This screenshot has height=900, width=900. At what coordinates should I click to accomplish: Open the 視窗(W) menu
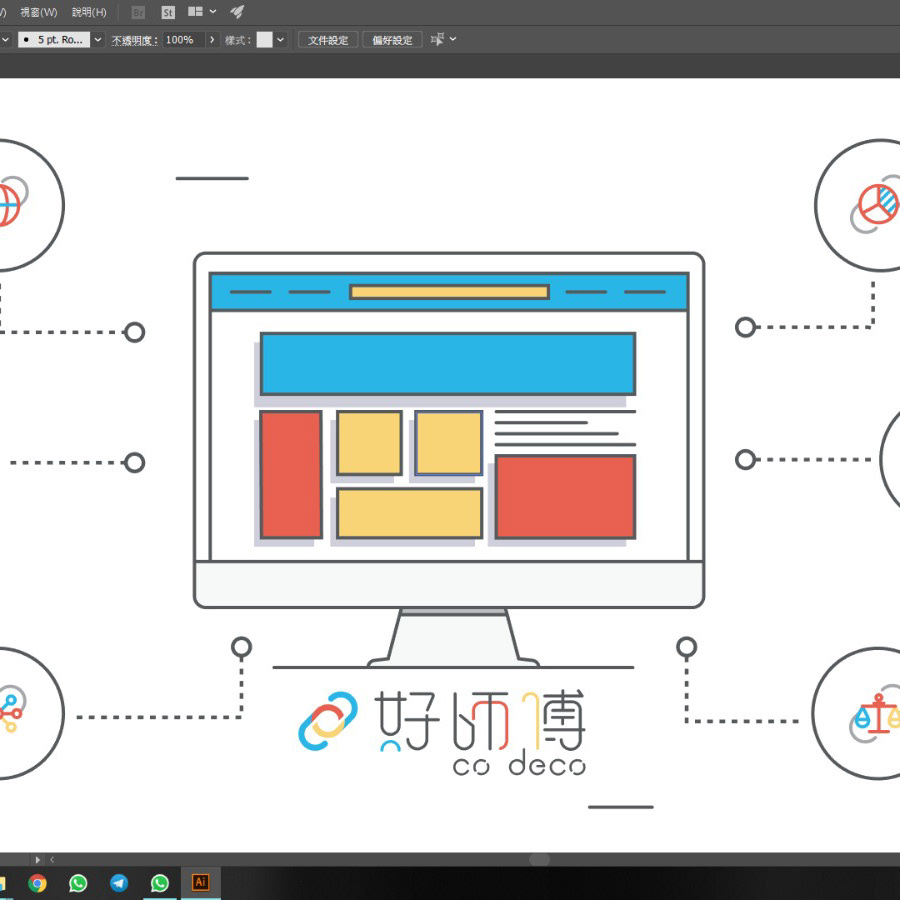tap(39, 12)
